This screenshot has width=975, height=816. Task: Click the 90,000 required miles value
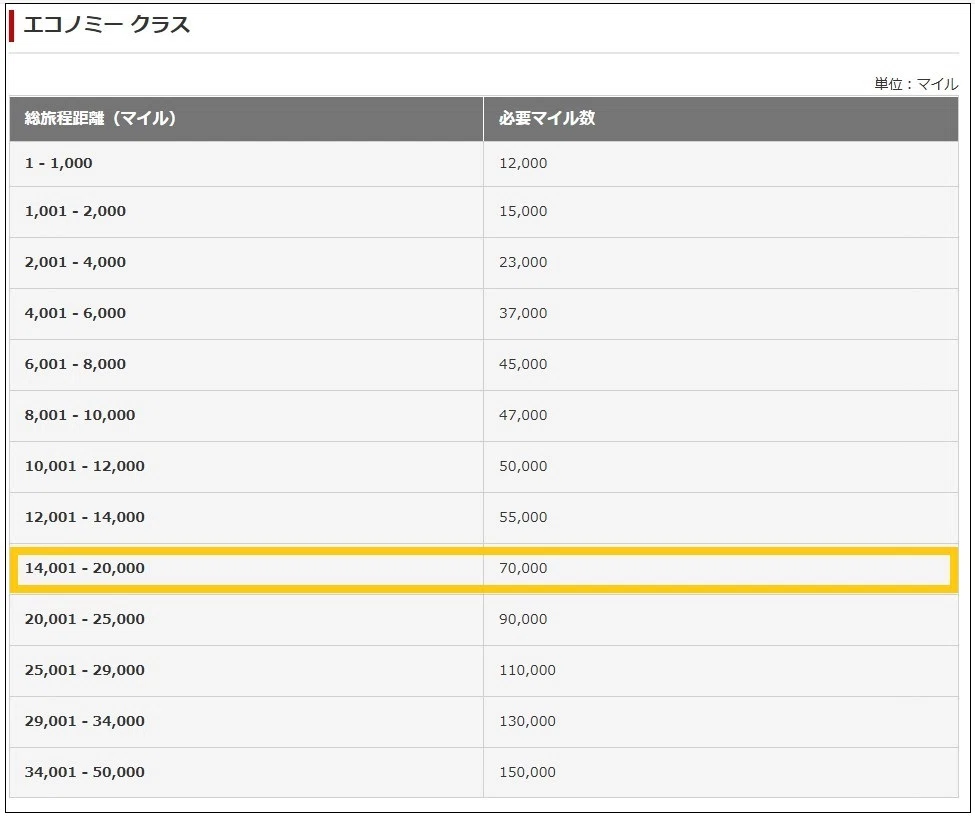(523, 619)
